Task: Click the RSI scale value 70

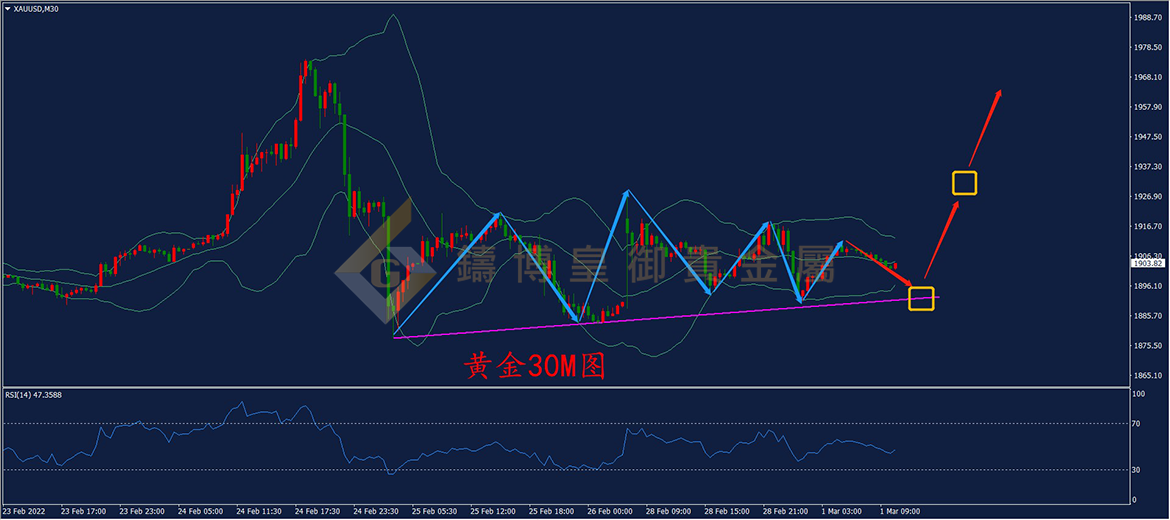Action: [1135, 424]
